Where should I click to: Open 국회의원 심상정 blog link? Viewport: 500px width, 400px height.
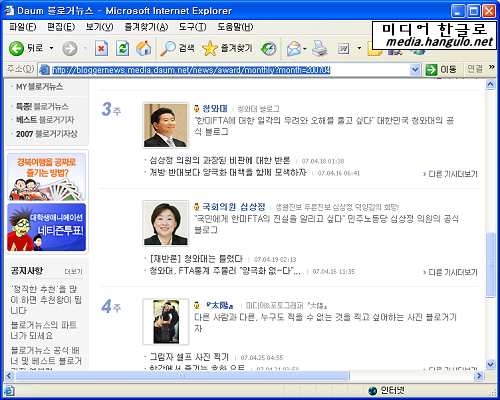[x=234, y=207]
